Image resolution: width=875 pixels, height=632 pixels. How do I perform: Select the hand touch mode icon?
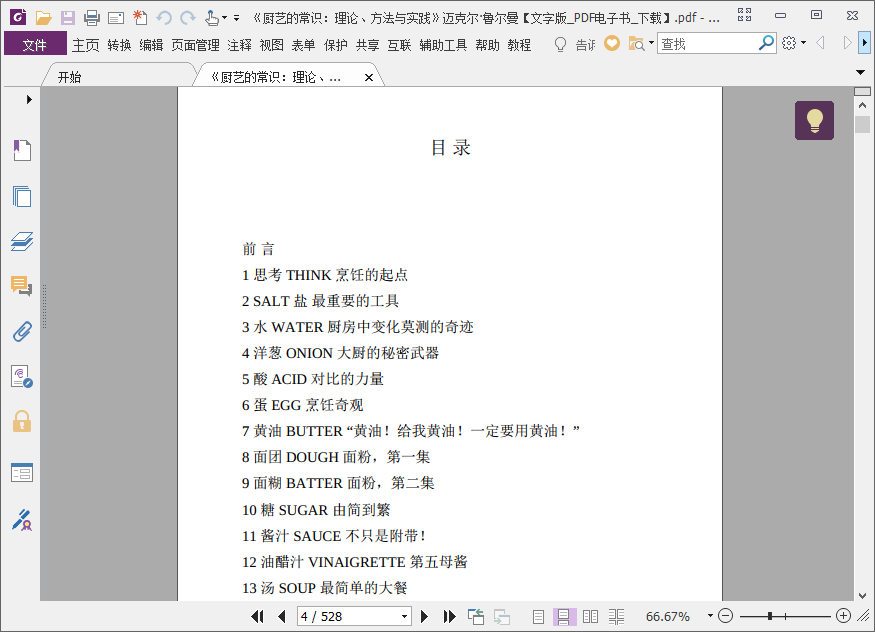211,18
